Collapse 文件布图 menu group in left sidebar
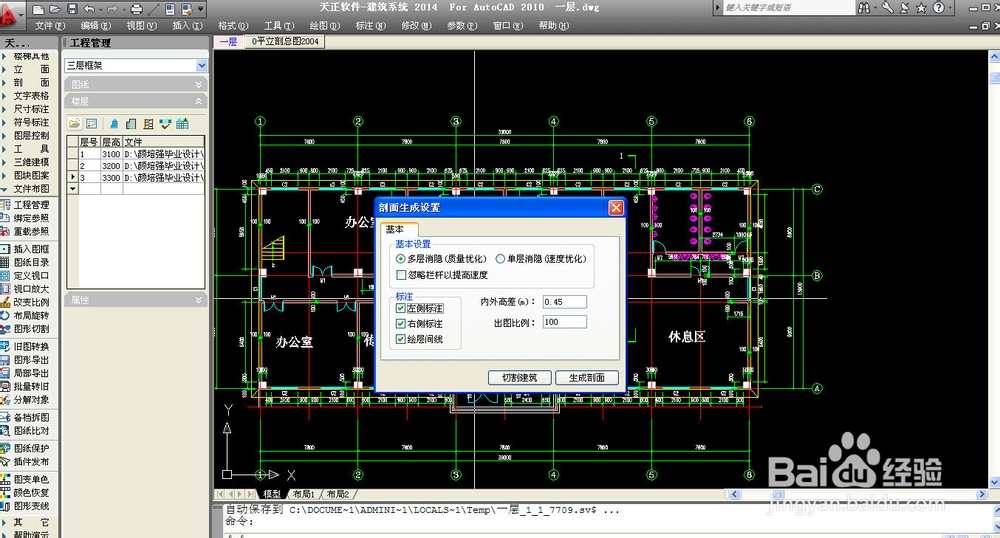The image size is (1000, 538). pos(31,189)
